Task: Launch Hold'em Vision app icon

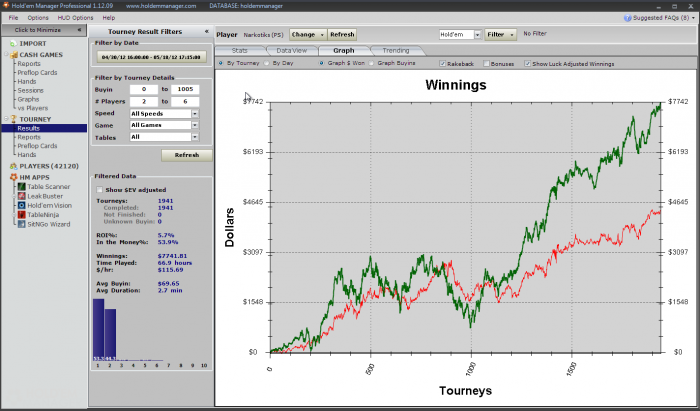Action: point(21,205)
